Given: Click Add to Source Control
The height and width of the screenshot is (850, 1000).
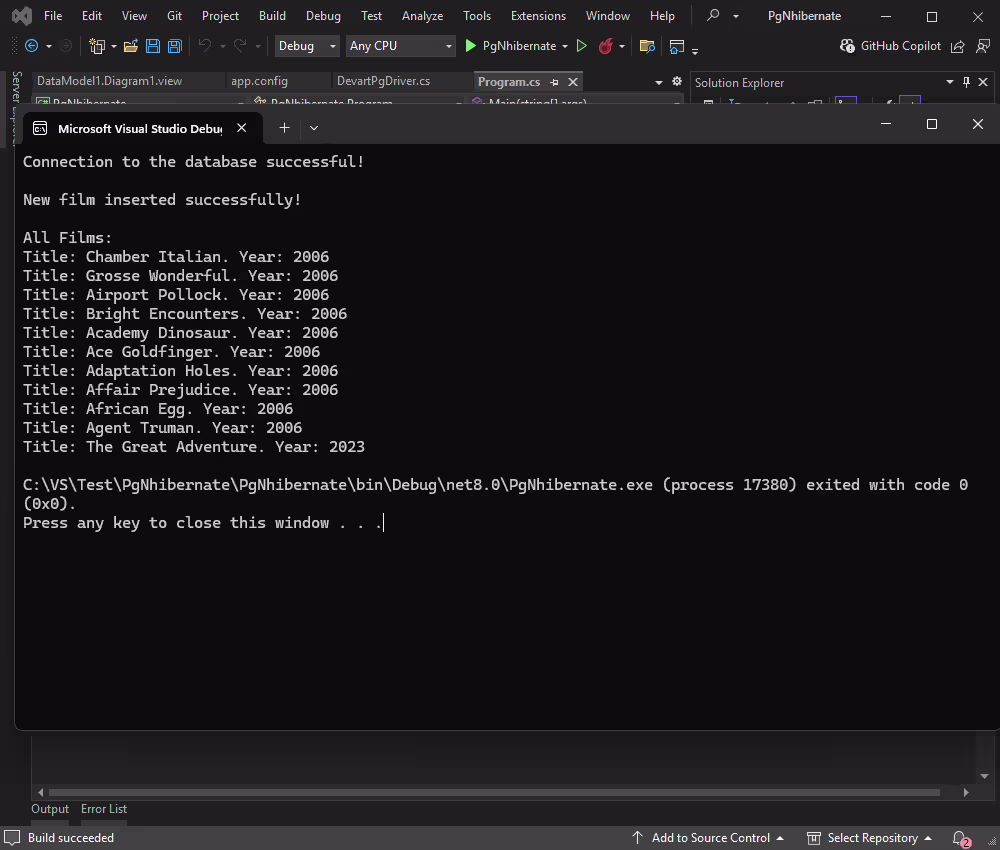Looking at the screenshot, I should pos(711,838).
